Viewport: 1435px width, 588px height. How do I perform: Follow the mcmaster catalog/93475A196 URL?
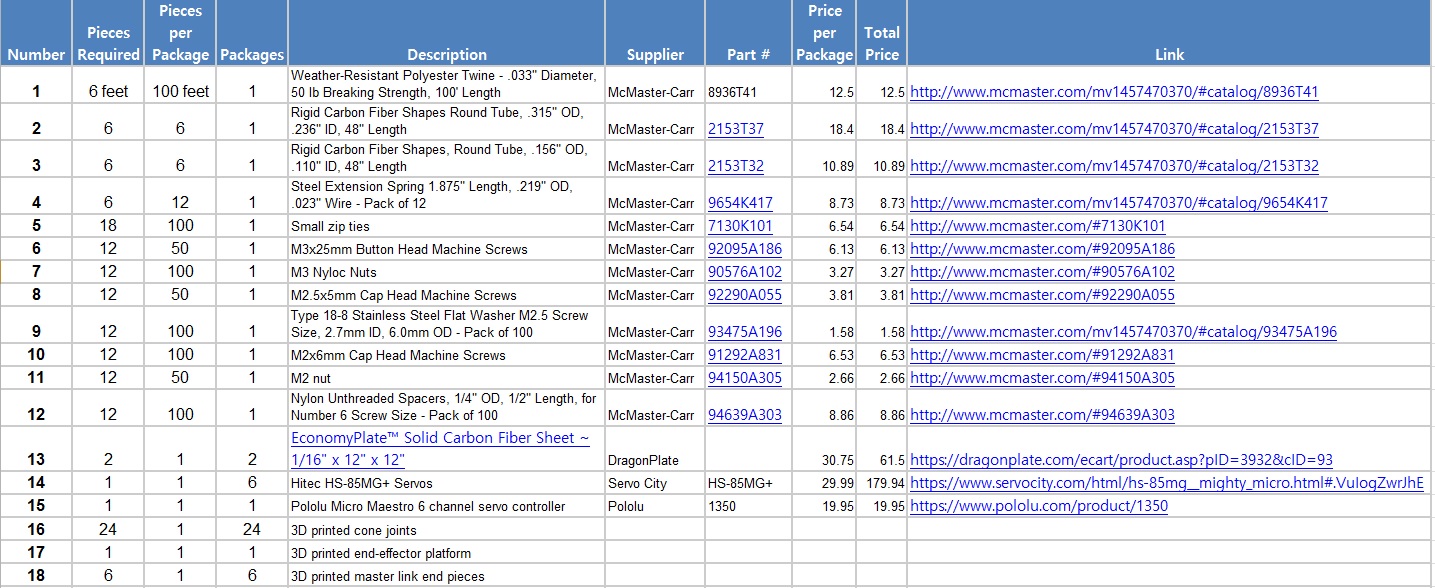coord(1123,332)
